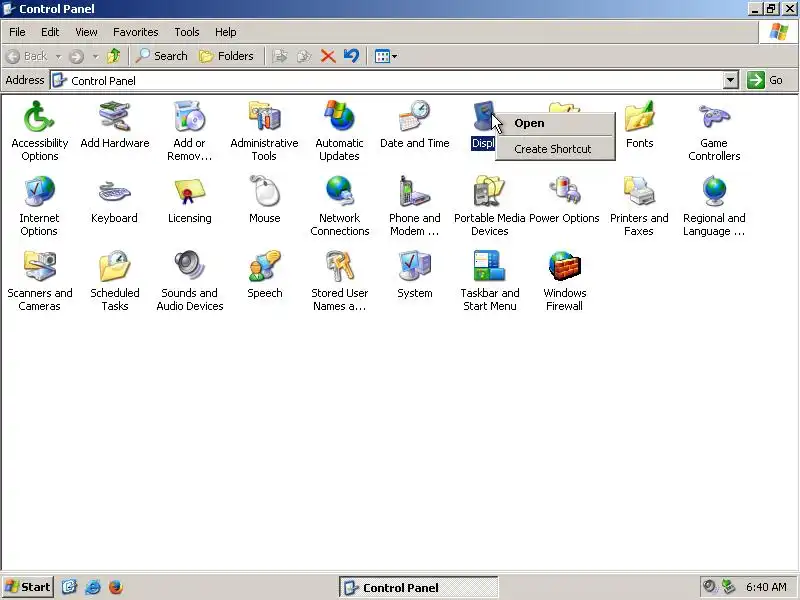Open the Tools menu
Screen dimensions: 800x600
tap(187, 32)
